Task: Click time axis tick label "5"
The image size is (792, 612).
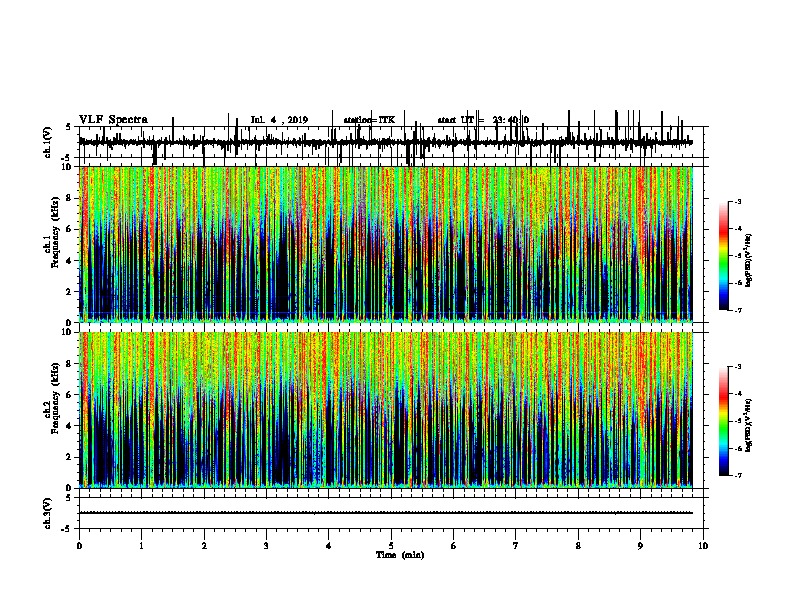Action: click(x=391, y=546)
